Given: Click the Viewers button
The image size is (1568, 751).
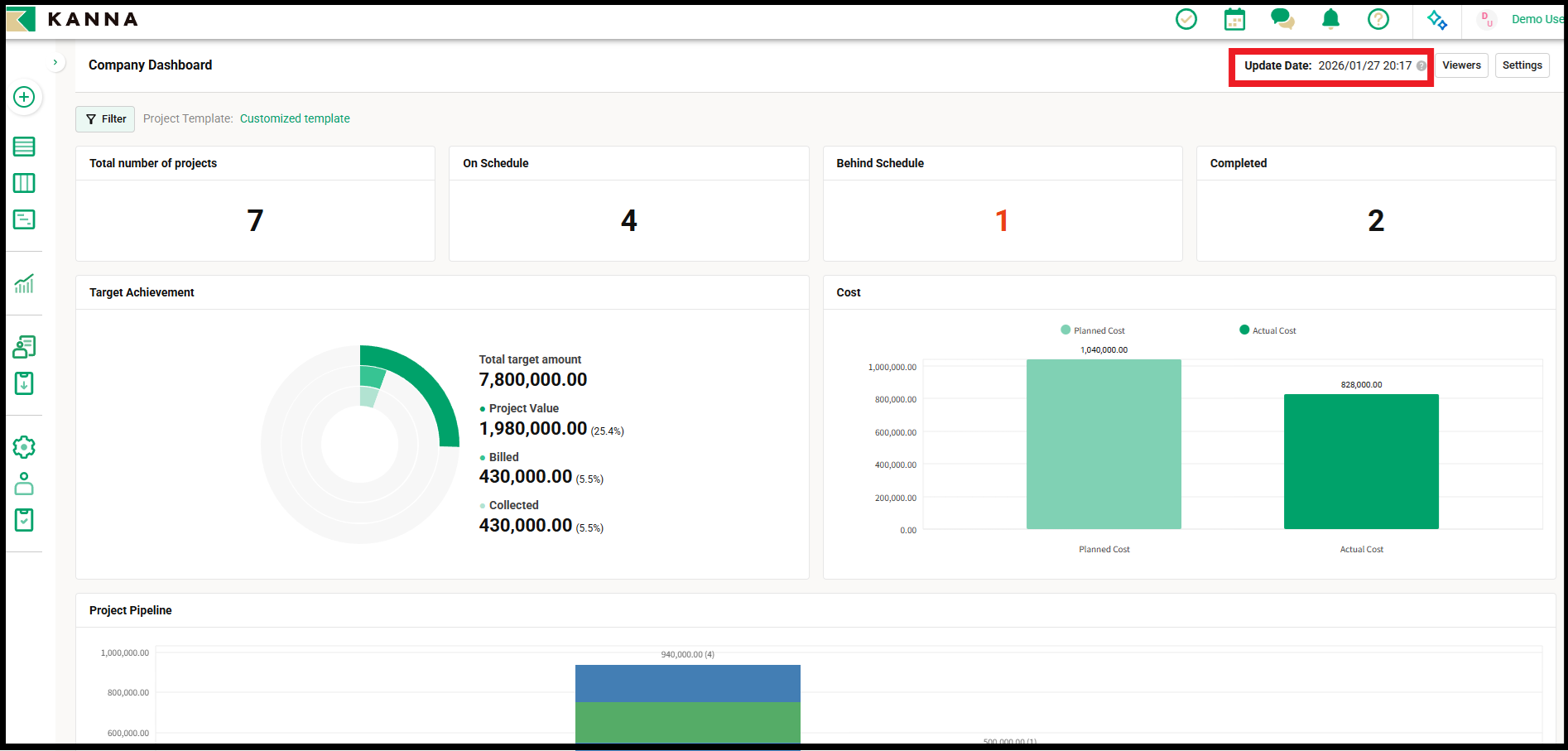Looking at the screenshot, I should (1461, 65).
